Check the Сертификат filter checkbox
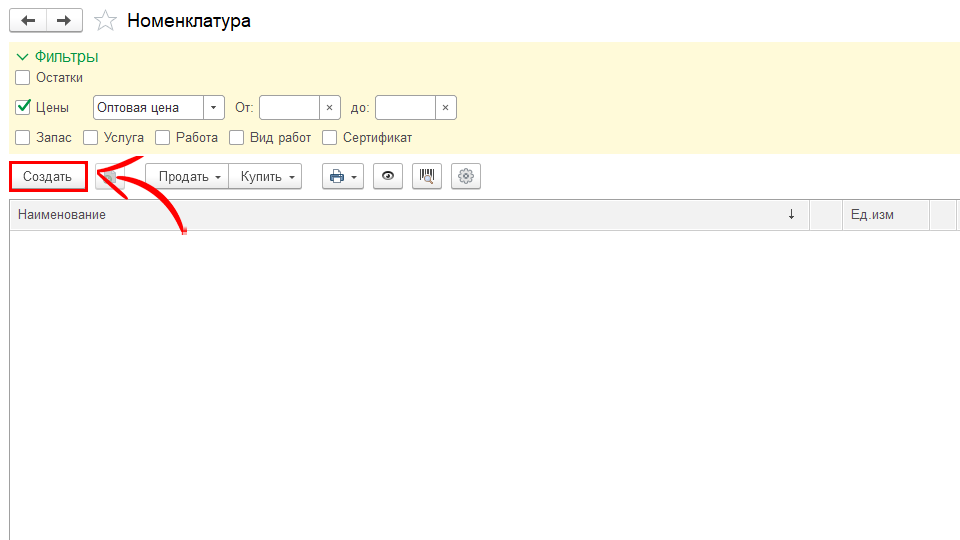This screenshot has height=540, width=960. tap(330, 138)
